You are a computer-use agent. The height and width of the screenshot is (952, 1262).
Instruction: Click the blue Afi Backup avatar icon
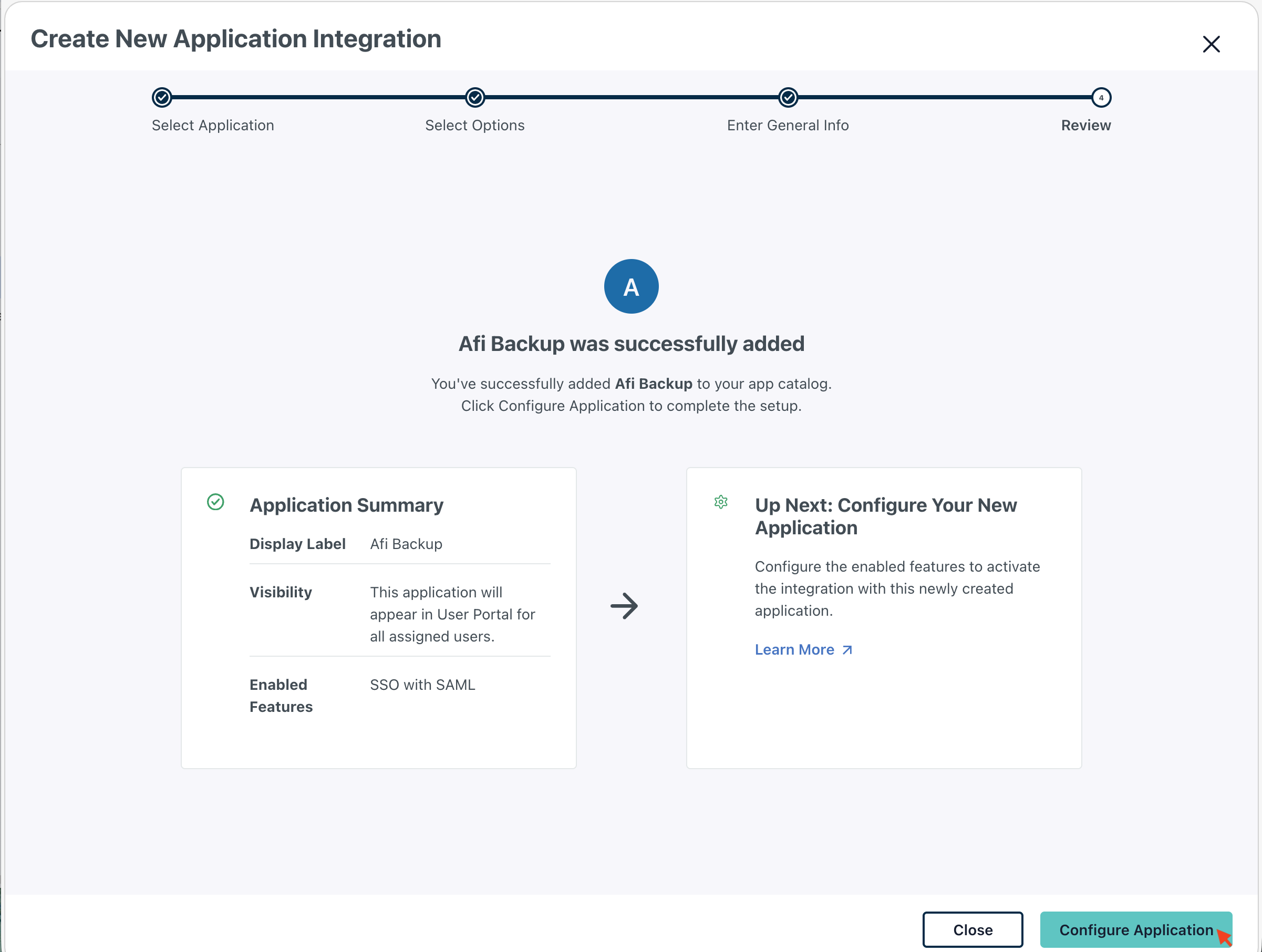pos(631,286)
